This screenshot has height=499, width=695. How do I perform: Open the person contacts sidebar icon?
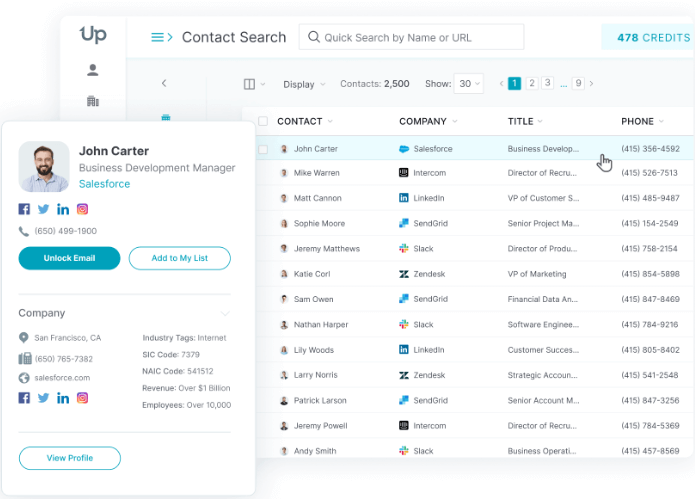click(x=93, y=70)
